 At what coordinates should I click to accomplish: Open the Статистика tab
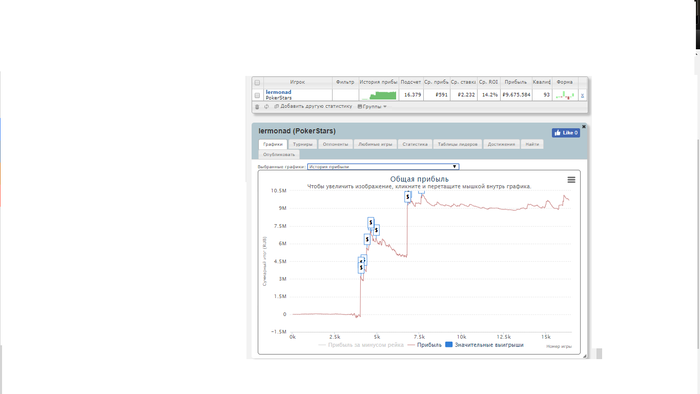click(x=415, y=144)
